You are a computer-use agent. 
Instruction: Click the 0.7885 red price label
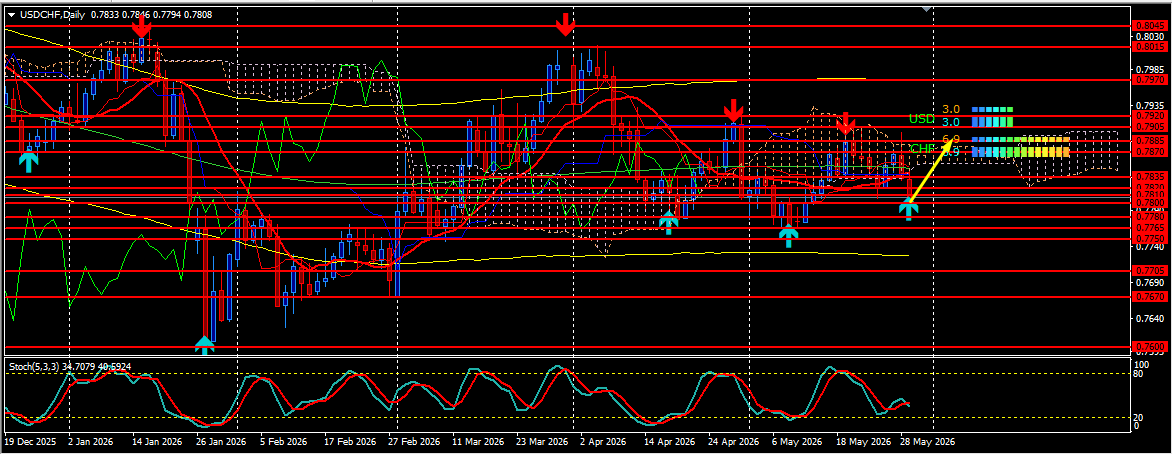point(1151,140)
